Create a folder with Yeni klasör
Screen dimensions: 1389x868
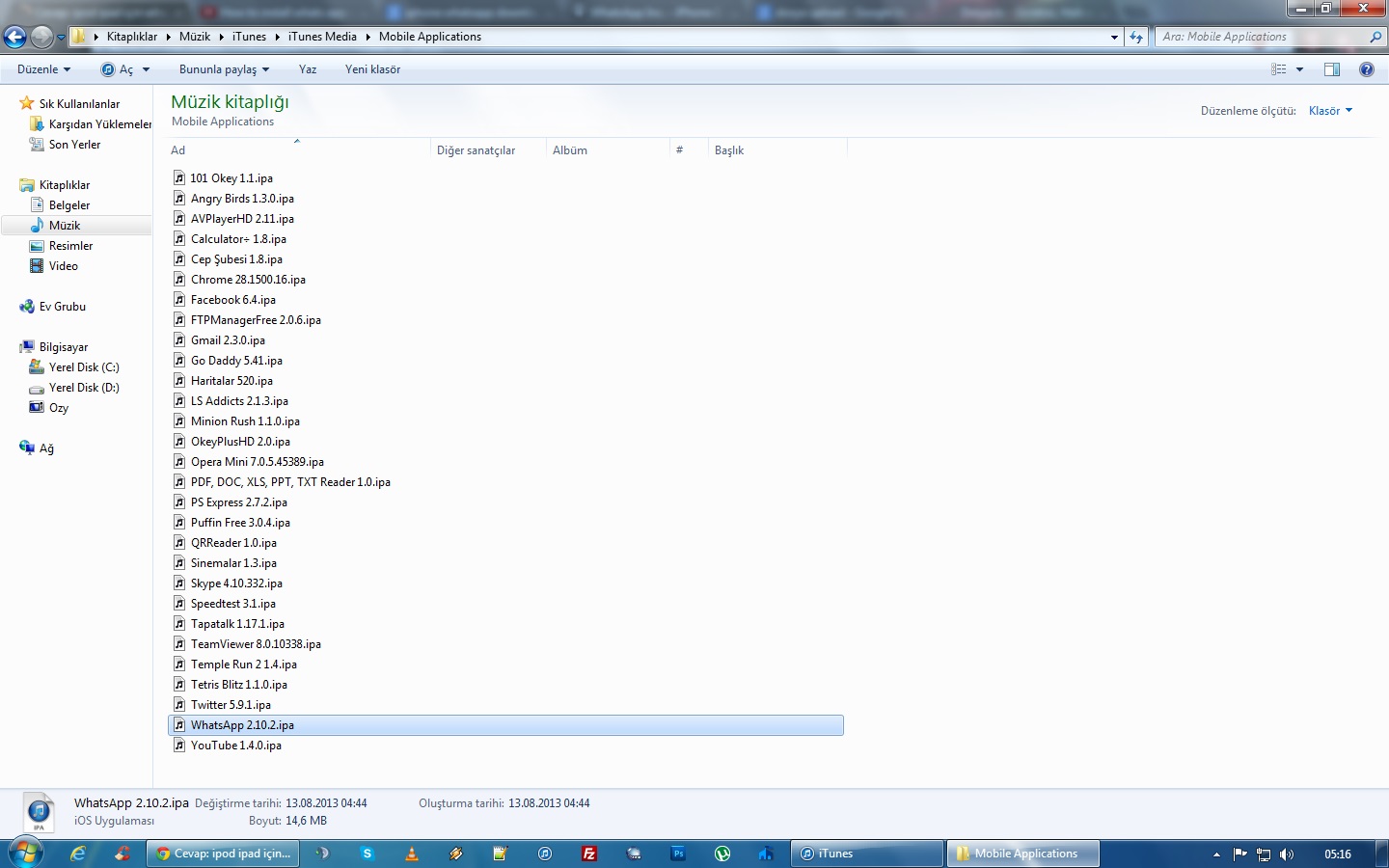[372, 69]
